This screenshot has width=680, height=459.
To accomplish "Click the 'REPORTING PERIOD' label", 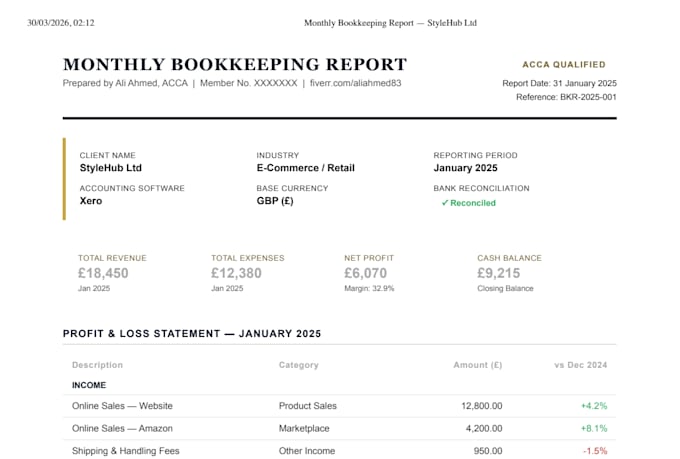I will click(x=475, y=155).
